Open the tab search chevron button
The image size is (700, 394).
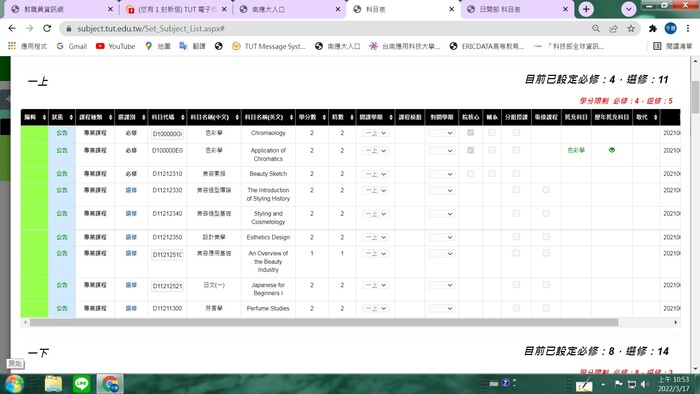coord(629,9)
